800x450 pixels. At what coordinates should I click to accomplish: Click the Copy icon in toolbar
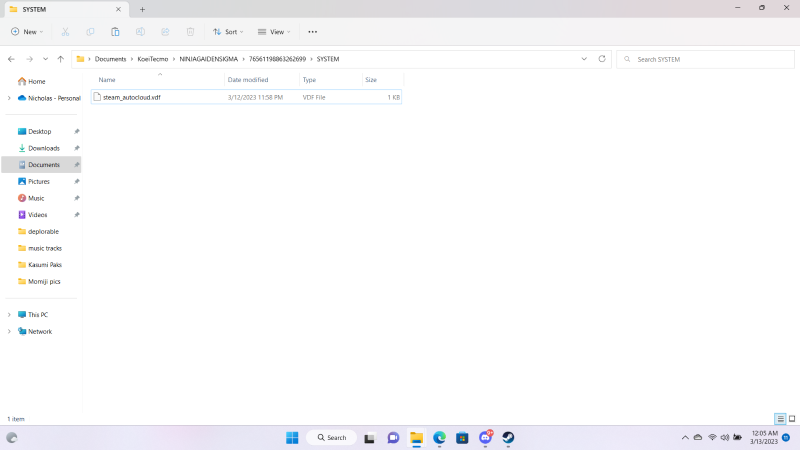[90, 32]
